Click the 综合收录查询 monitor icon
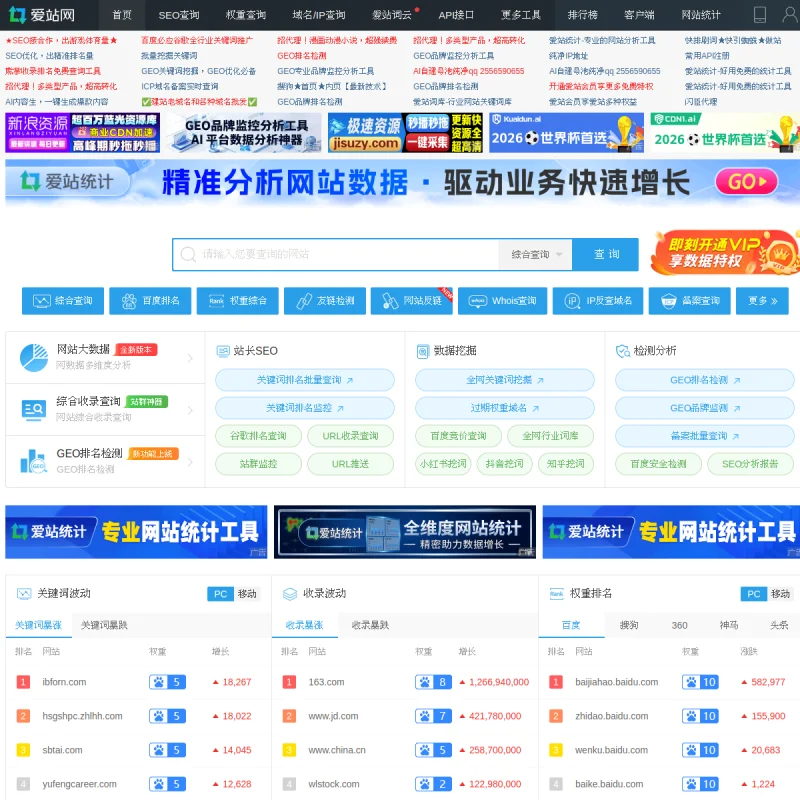This screenshot has width=800, height=800. click(34, 410)
